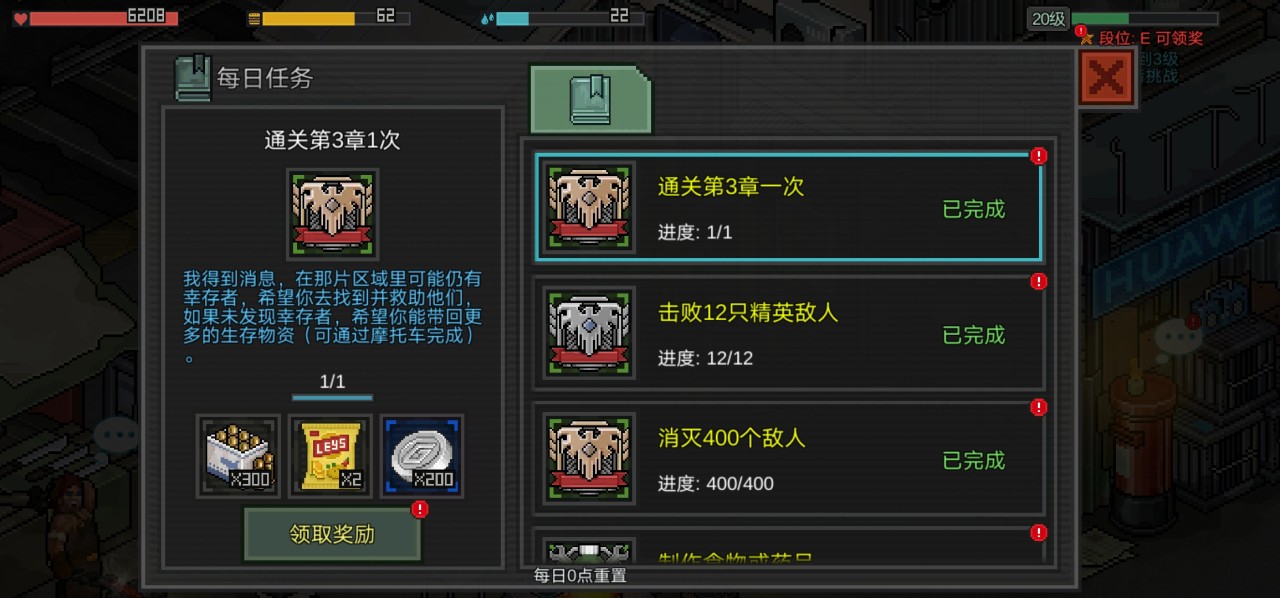Click the 每日任务 book icon in header
1280x598 pixels.
[192, 78]
